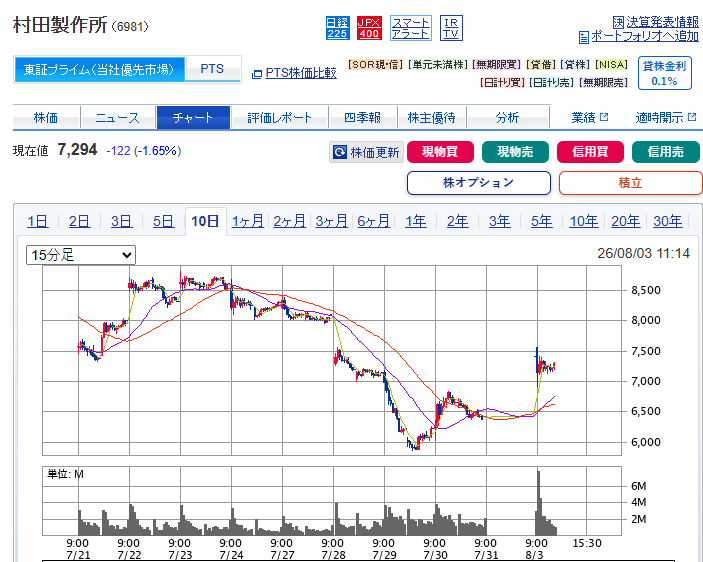Select 10年 chart period
This screenshot has width=703, height=562.
click(584, 221)
